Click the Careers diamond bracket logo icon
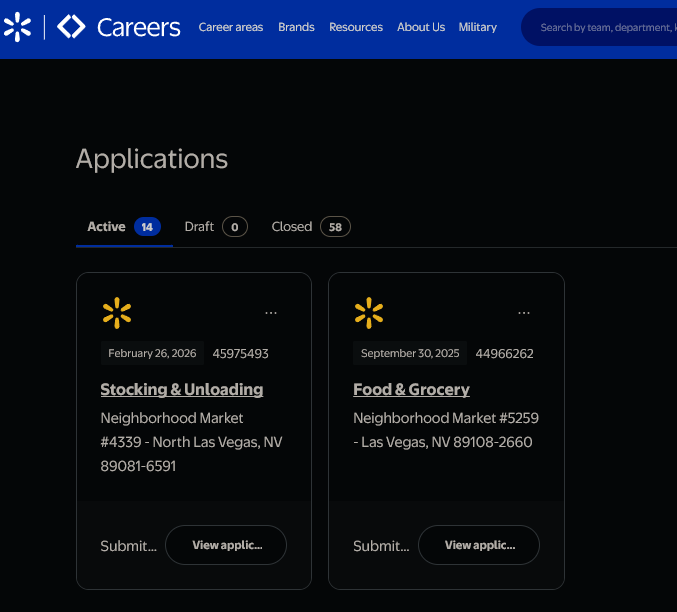This screenshot has height=612, width=677. point(71,26)
